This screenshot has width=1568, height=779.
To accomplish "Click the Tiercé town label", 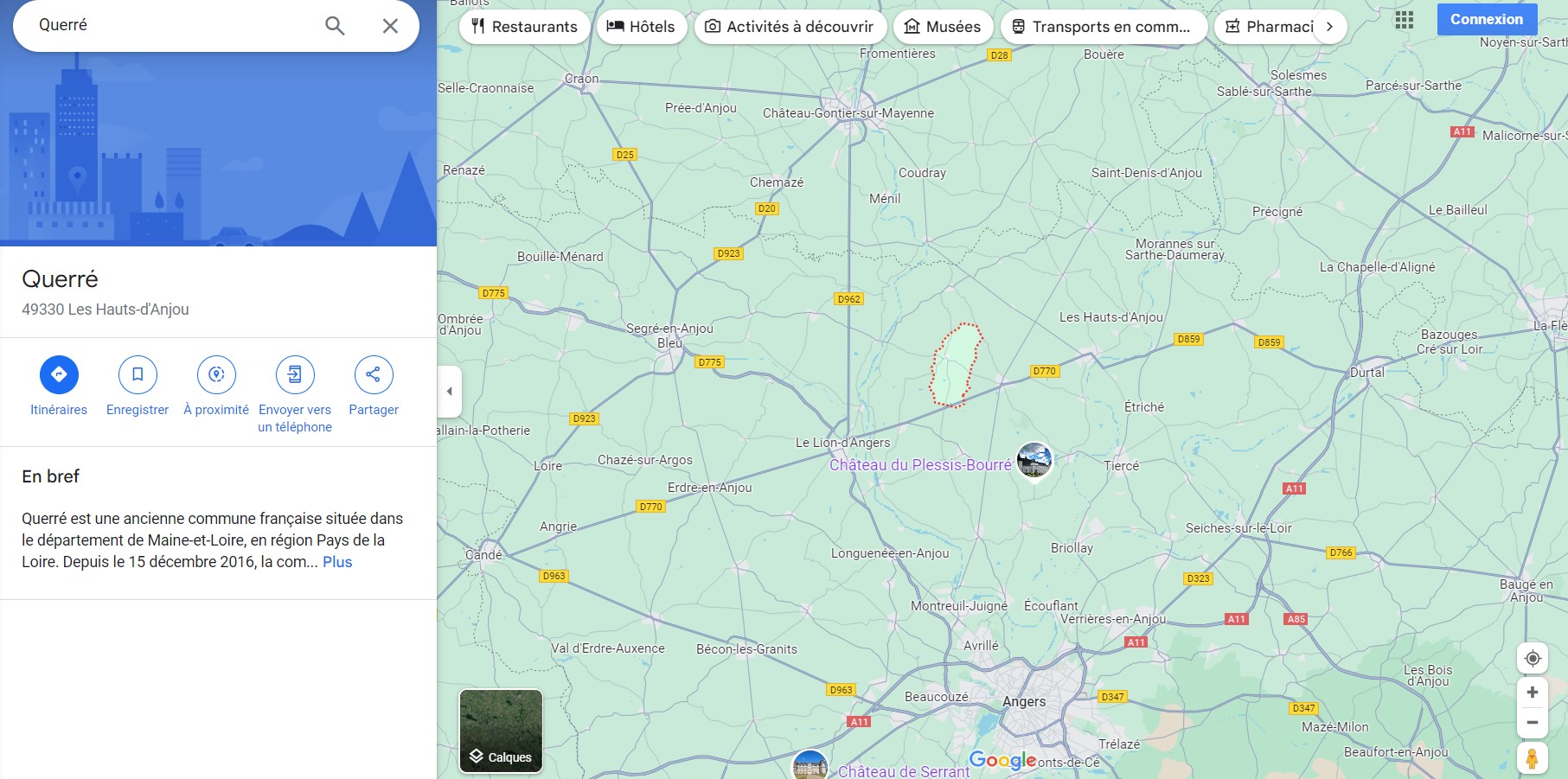I will click(1122, 466).
